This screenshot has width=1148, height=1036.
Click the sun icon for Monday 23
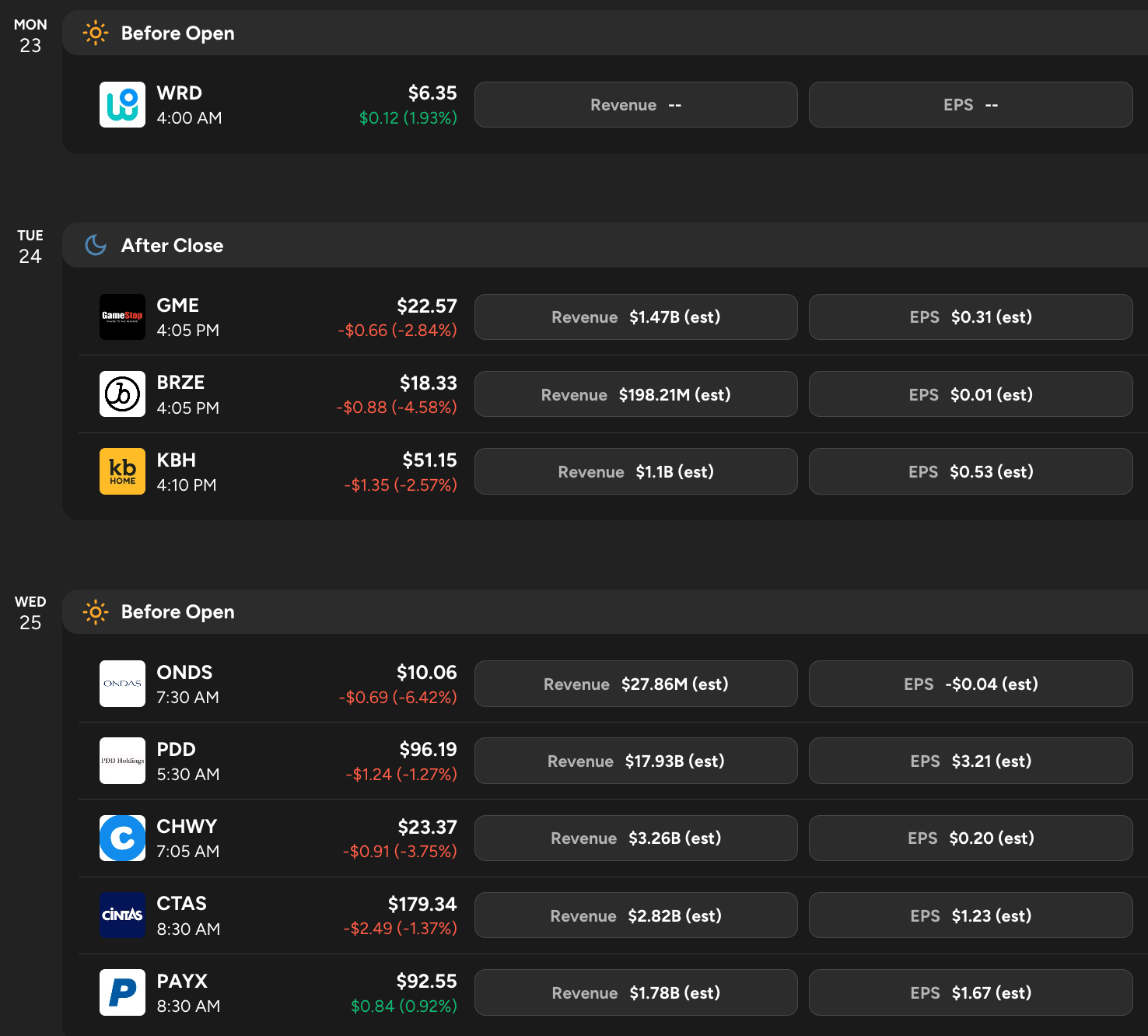96,33
